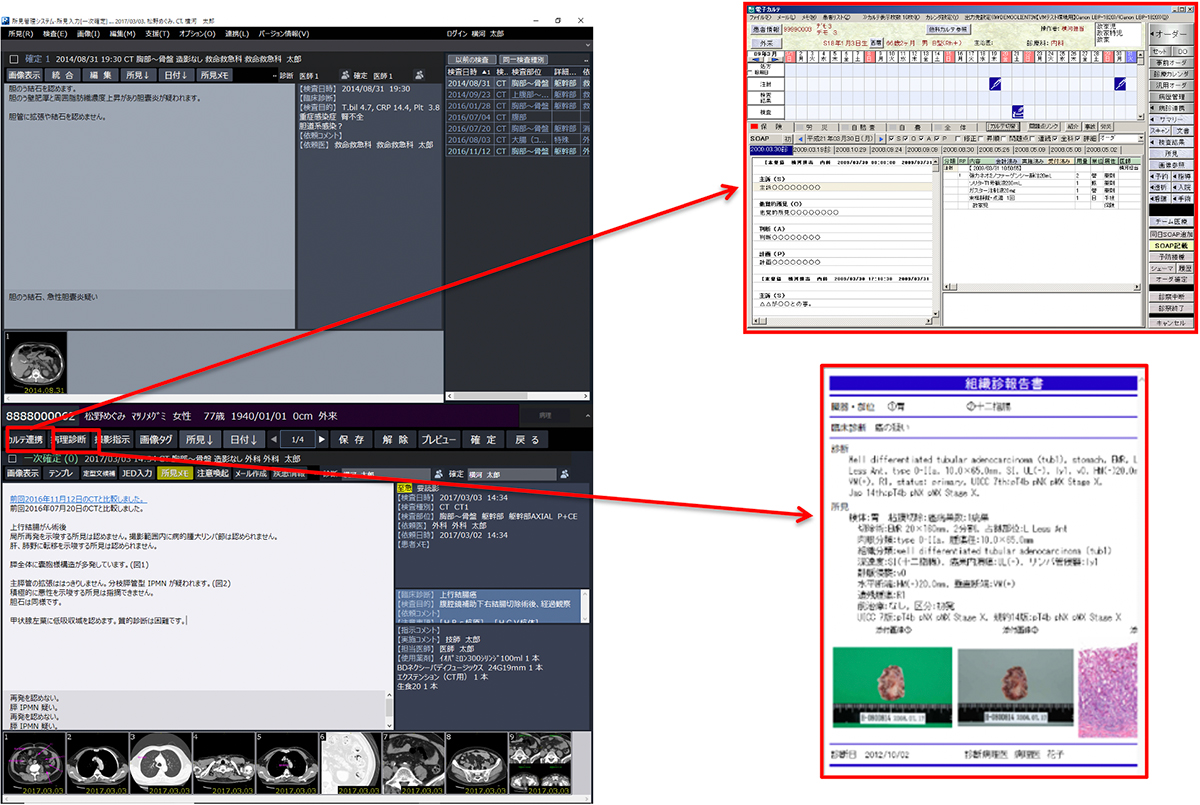Image resolution: width=1200 pixels, height=805 pixels.
Task: Click the doctor icon after 確定 横河 太郎 field
Action: click(x=564, y=473)
